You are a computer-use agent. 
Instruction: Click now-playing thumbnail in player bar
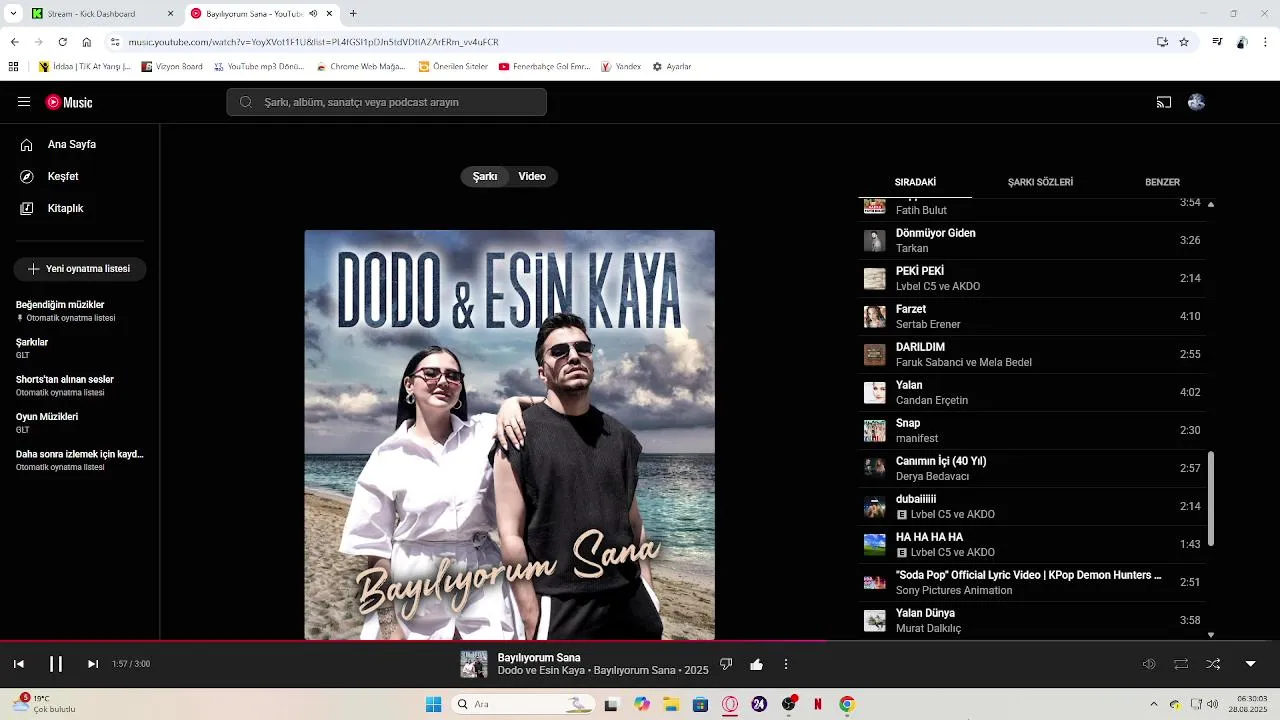pyautogui.click(x=474, y=664)
